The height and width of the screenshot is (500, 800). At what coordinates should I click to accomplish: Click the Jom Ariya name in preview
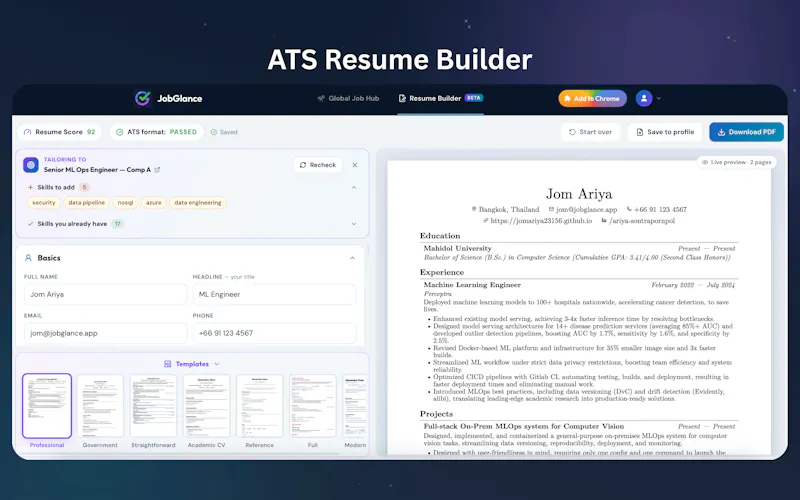(579, 194)
